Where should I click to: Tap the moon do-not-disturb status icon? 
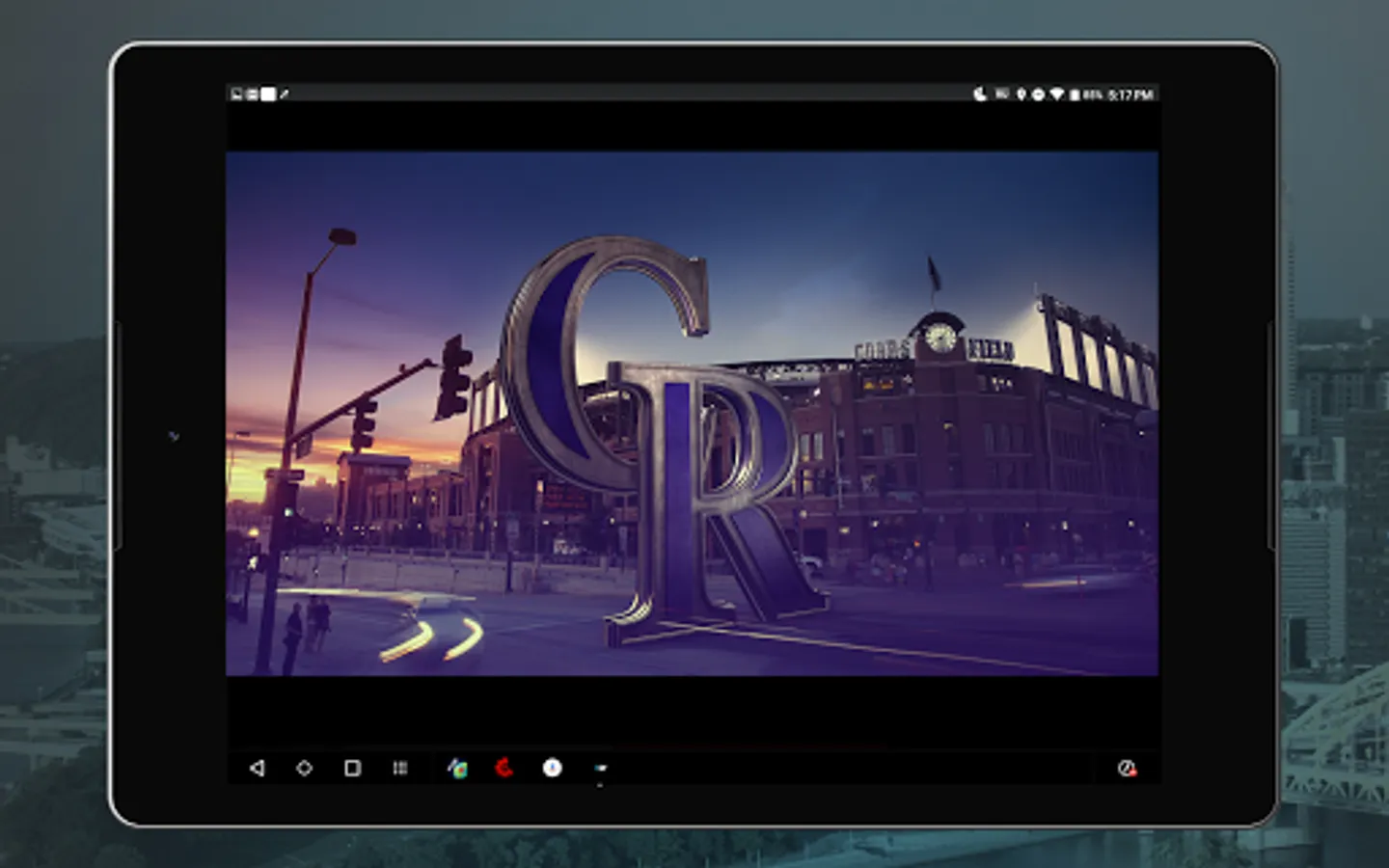980,95
